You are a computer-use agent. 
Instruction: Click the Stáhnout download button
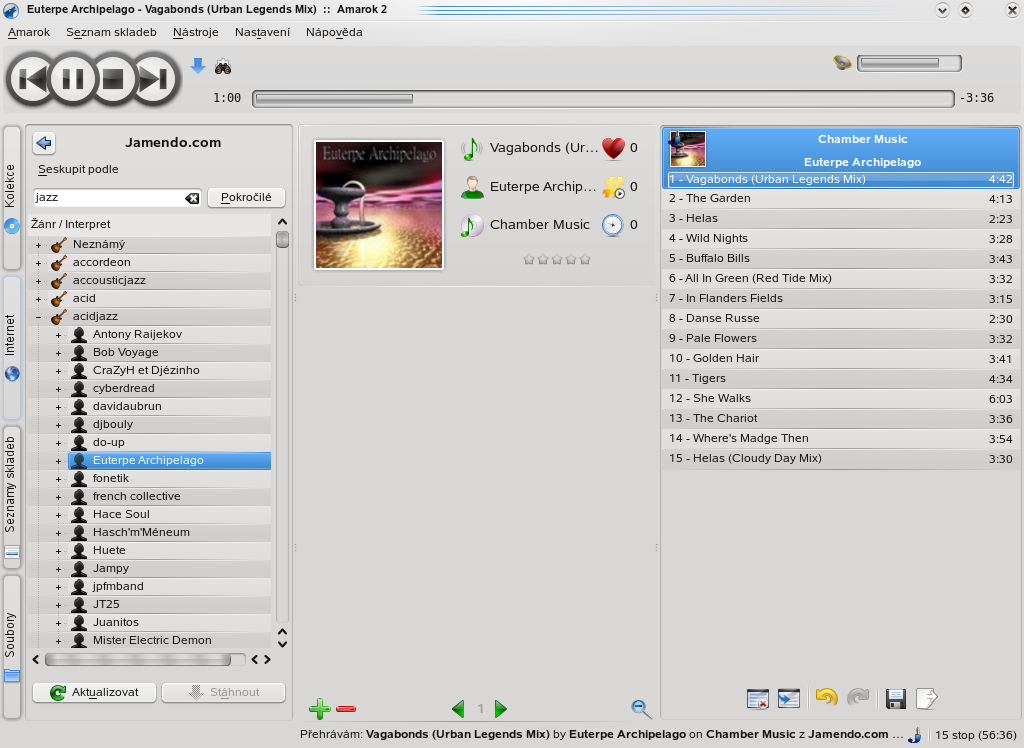223,692
